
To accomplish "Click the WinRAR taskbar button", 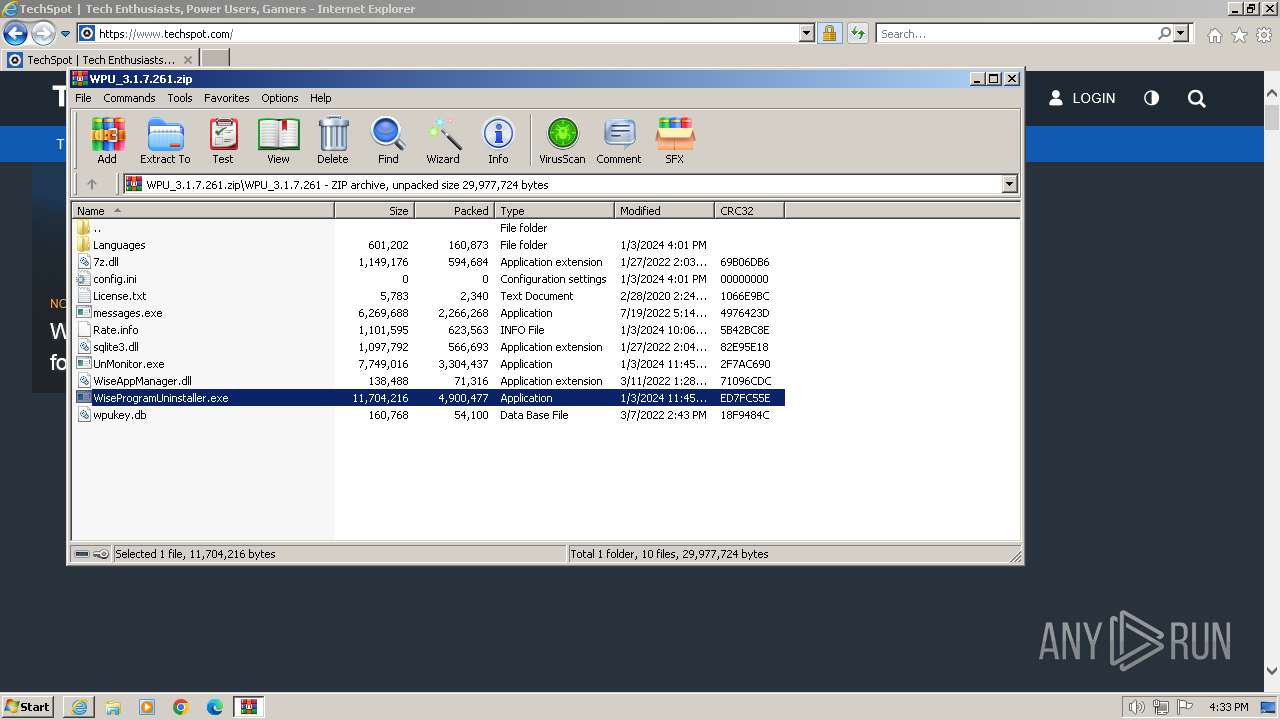I will [248, 706].
